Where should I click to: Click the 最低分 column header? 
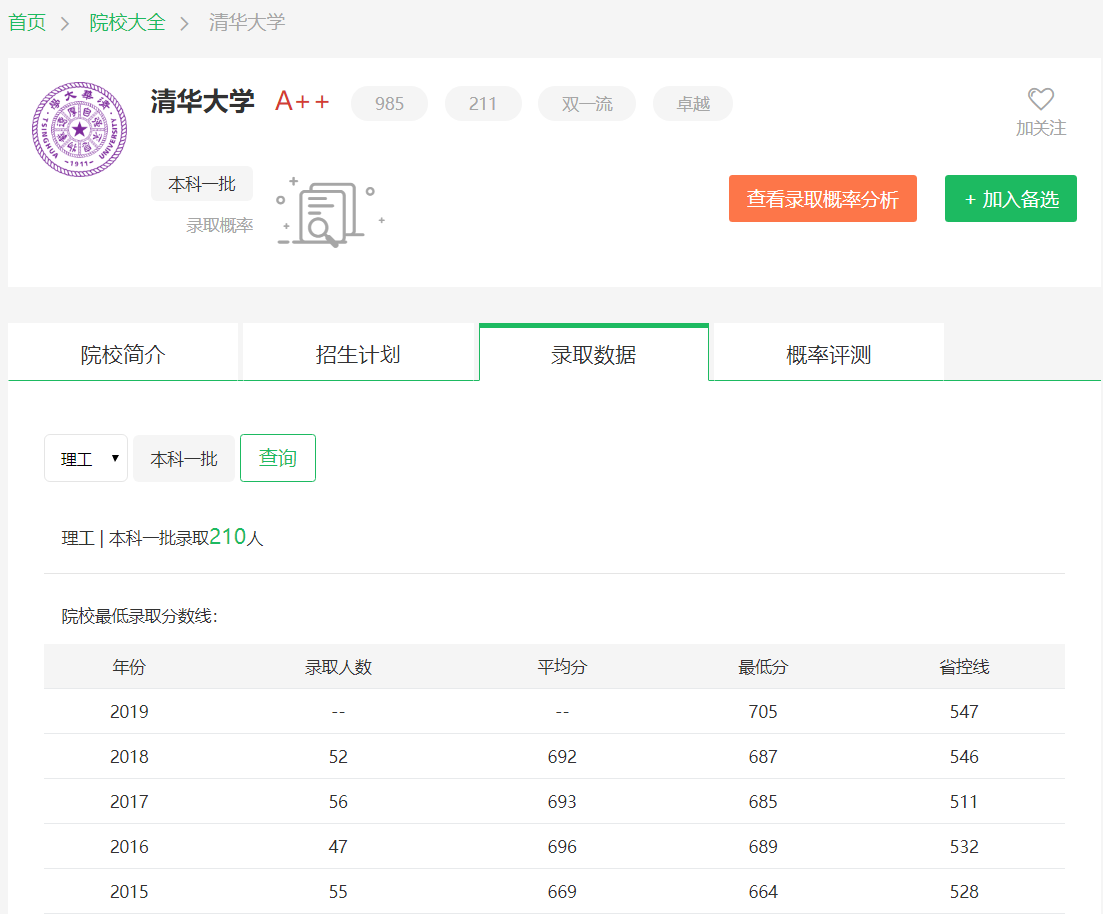point(763,666)
